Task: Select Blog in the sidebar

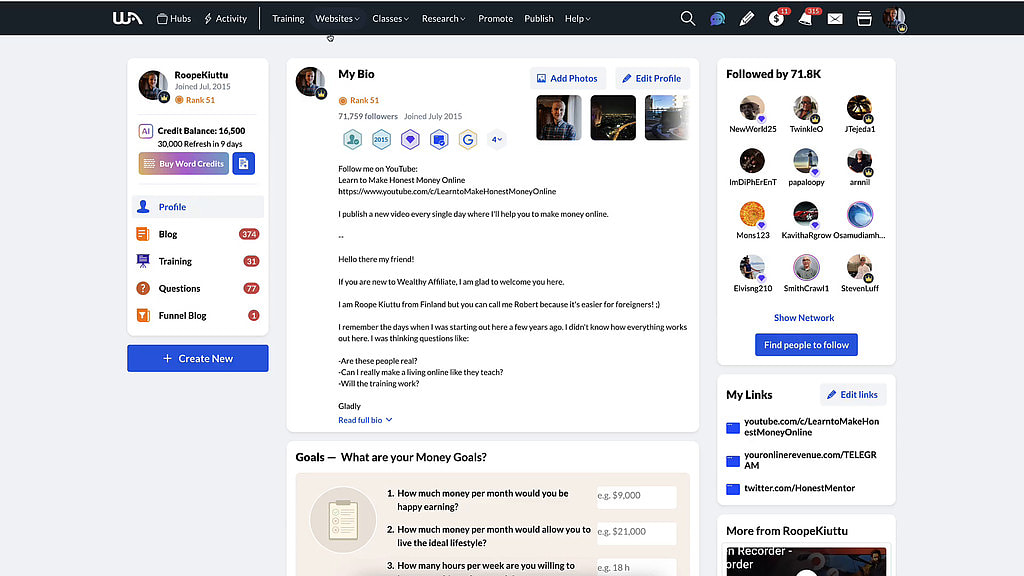Action: [x=198, y=234]
